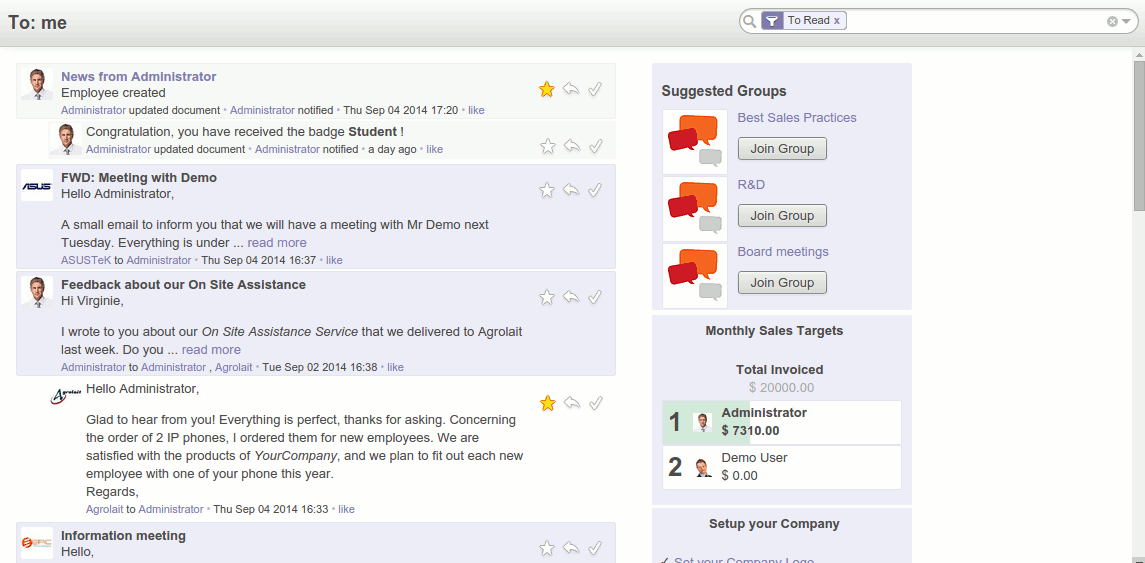Viewport: 1145px width, 563px height.
Task: Clear the search box with the x icon
Action: pos(1112,21)
